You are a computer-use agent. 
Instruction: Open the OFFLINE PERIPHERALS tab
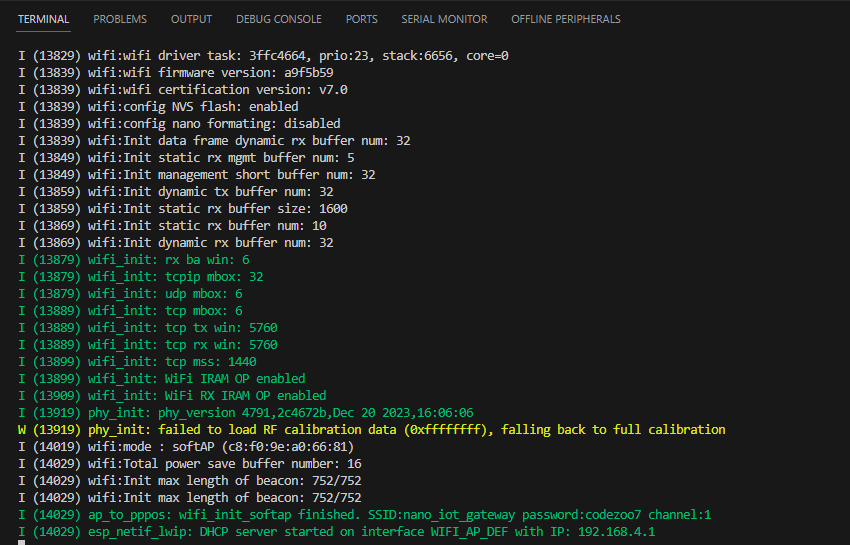(565, 19)
